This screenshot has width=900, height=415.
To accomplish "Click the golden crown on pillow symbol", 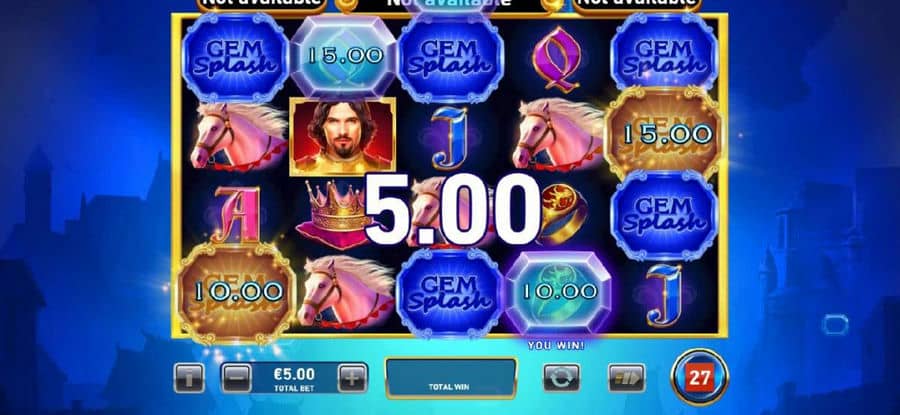I will (335, 215).
